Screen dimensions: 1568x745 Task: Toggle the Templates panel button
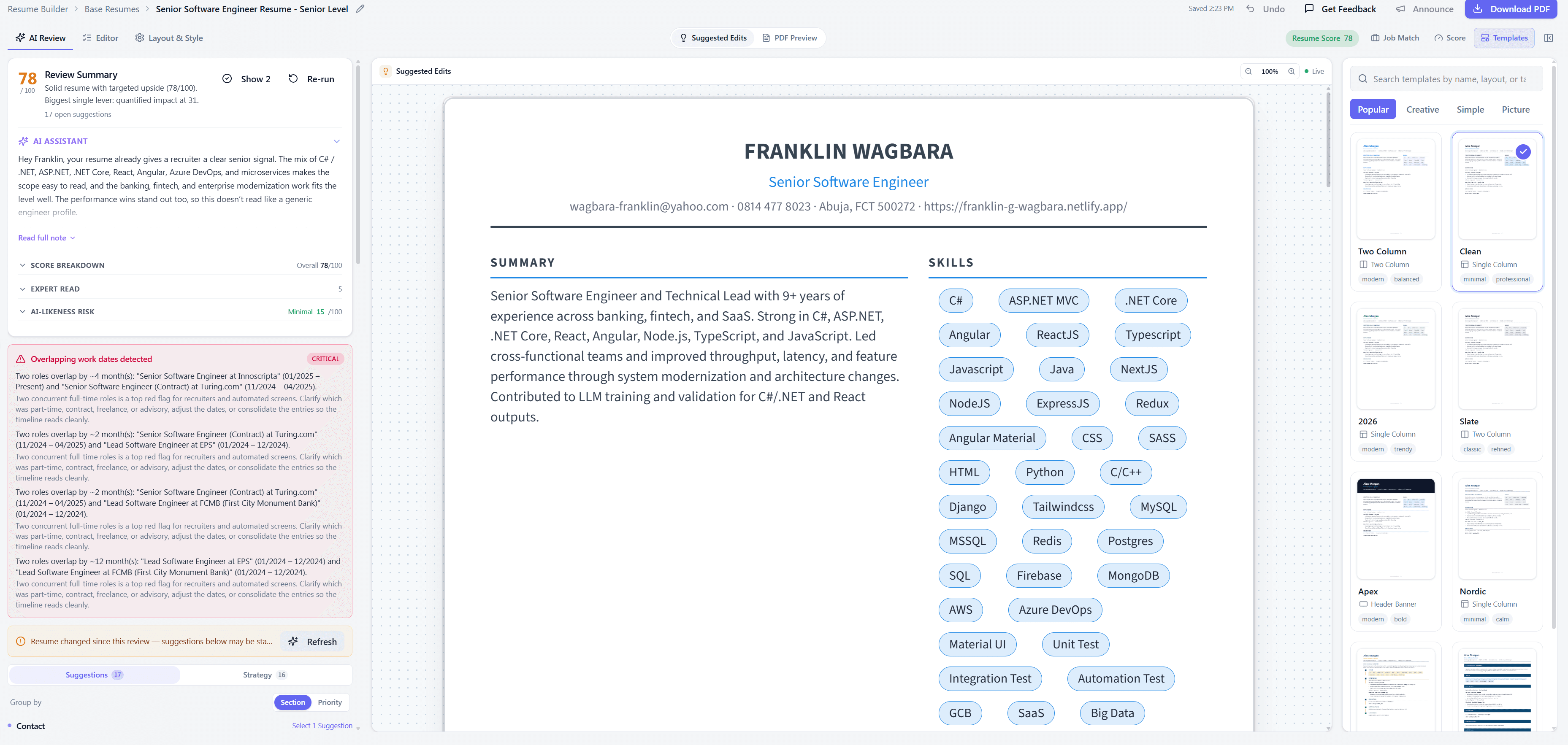tap(1504, 38)
